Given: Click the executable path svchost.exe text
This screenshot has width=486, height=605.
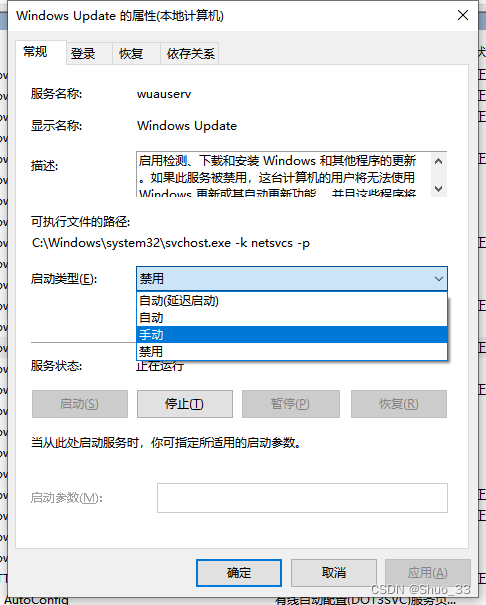Looking at the screenshot, I should (170, 243).
